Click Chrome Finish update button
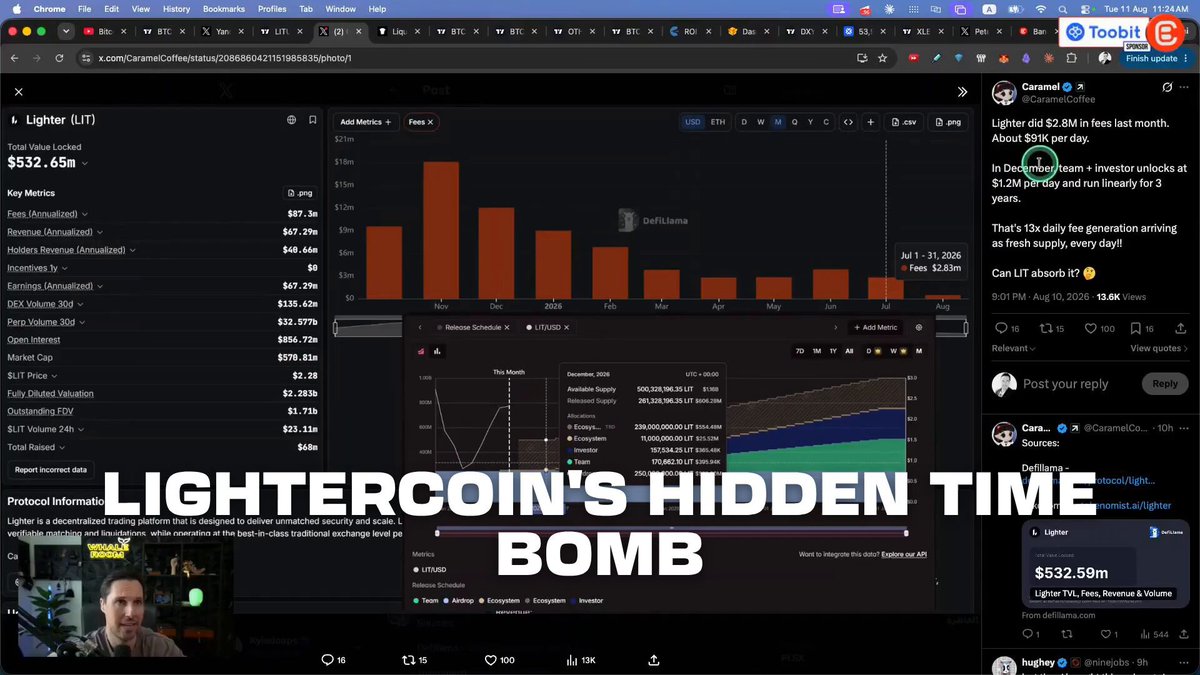 pyautogui.click(x=1151, y=58)
